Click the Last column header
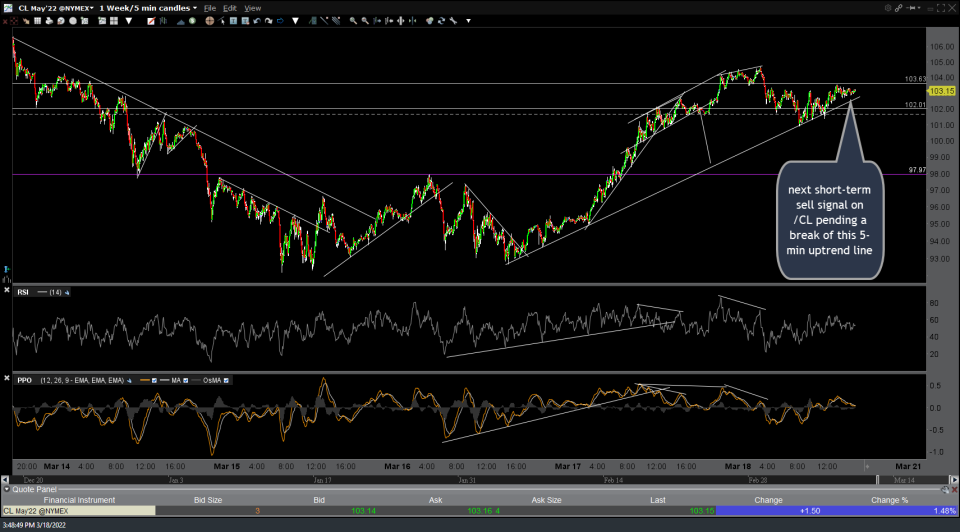960x532 pixels. (658, 500)
